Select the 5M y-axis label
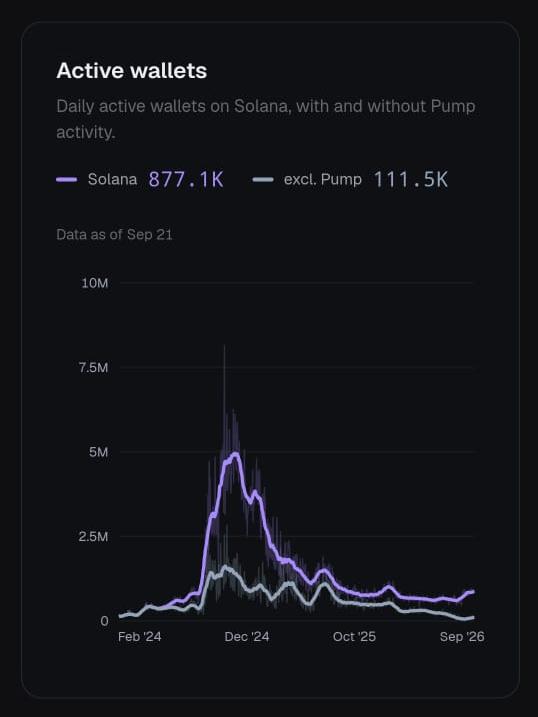The width and height of the screenshot is (538, 717). pos(99,452)
